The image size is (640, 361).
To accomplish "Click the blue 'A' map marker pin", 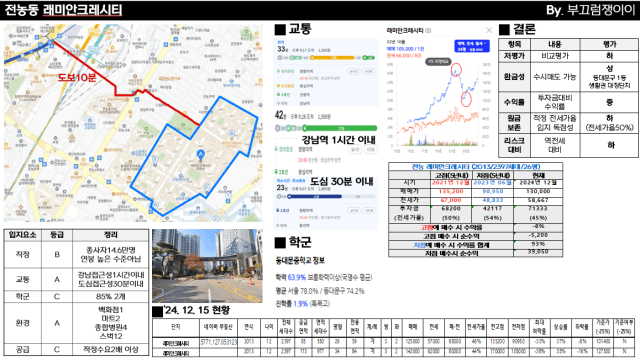I will click(x=200, y=155).
